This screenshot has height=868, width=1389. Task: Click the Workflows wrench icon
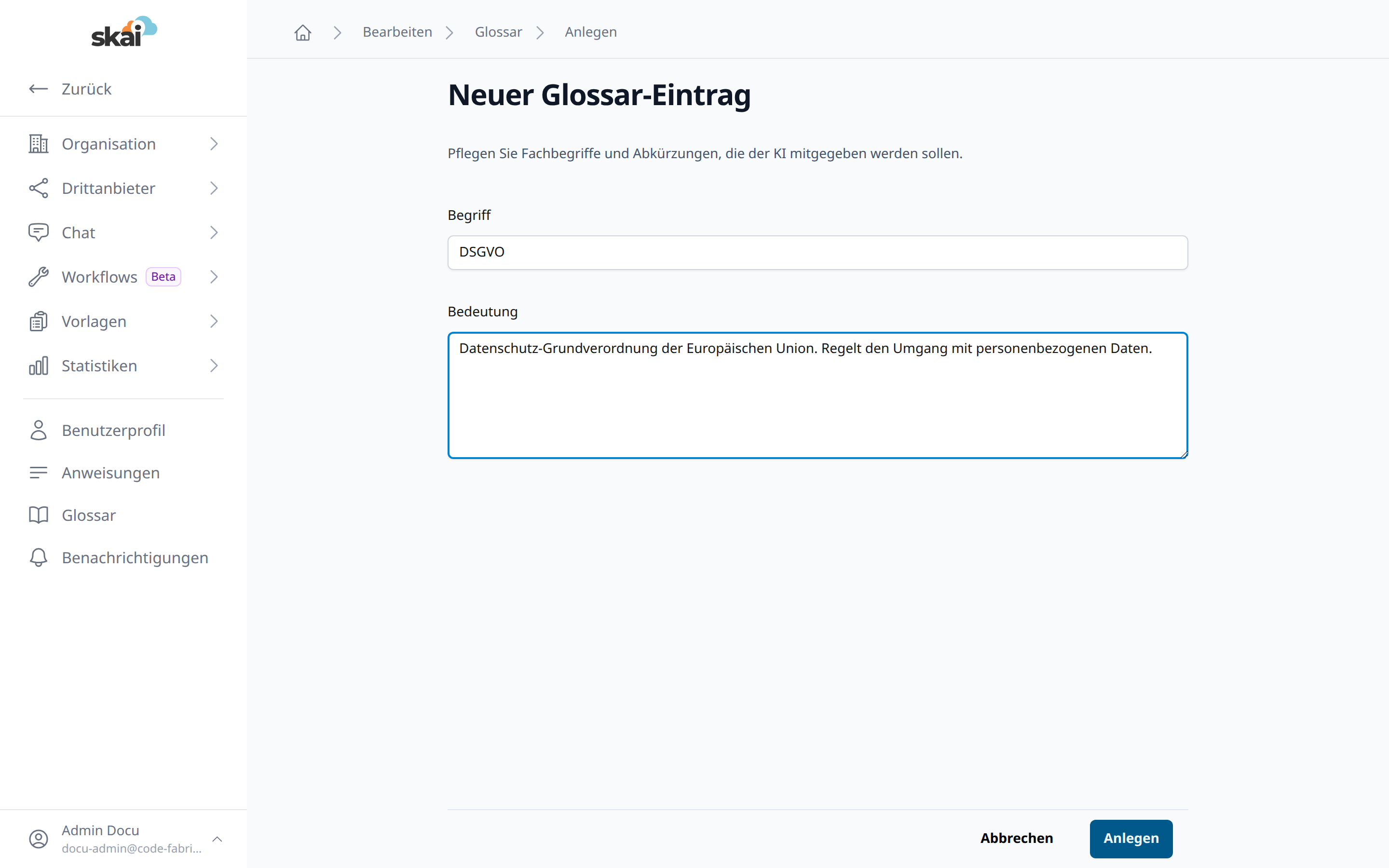[39, 277]
